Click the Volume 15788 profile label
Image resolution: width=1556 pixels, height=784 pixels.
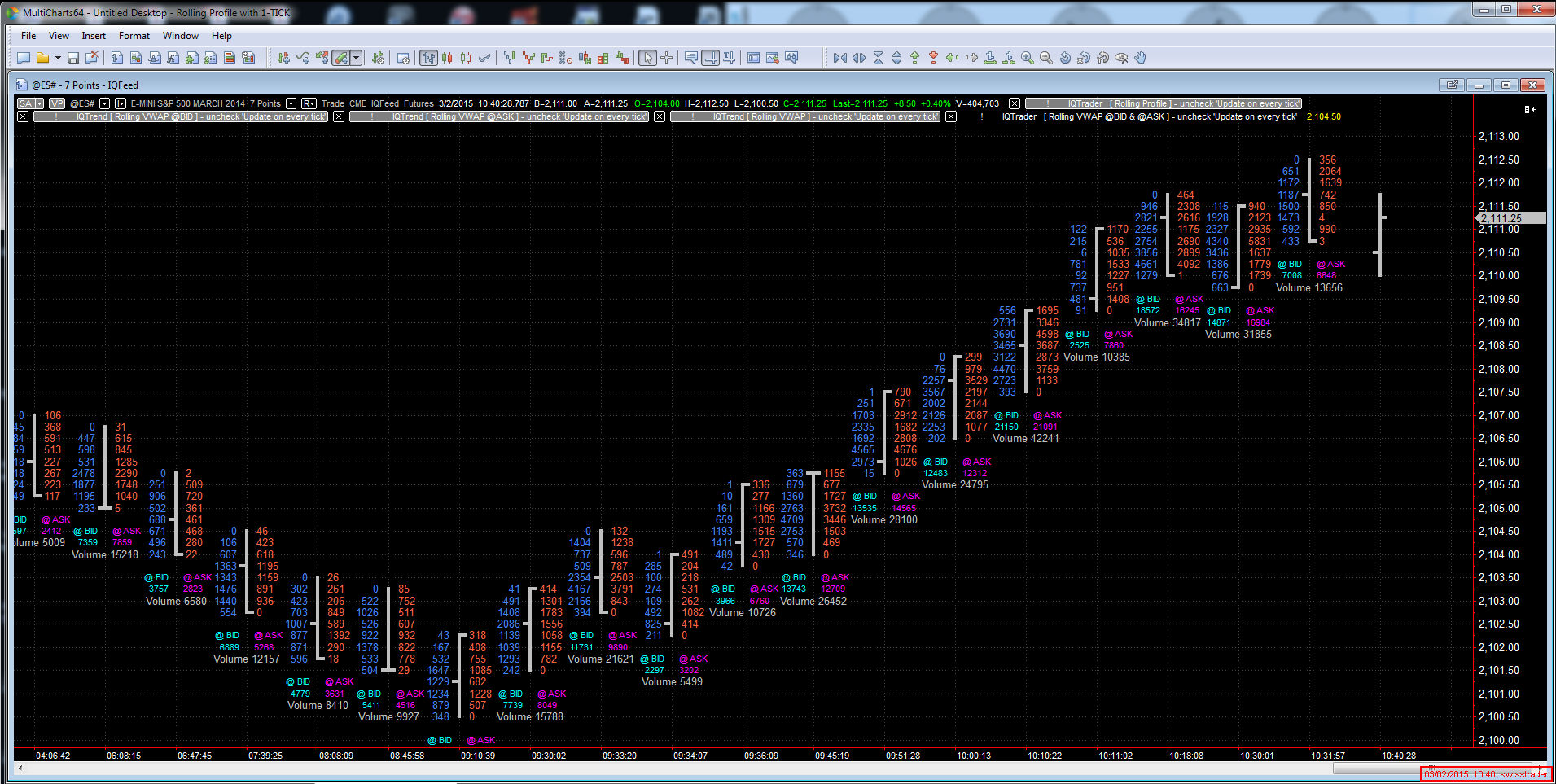[530, 716]
